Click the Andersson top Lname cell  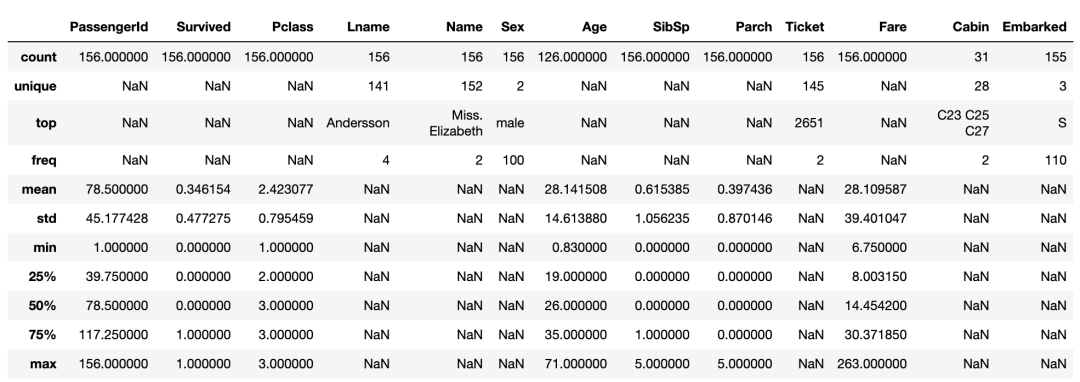[358, 123]
